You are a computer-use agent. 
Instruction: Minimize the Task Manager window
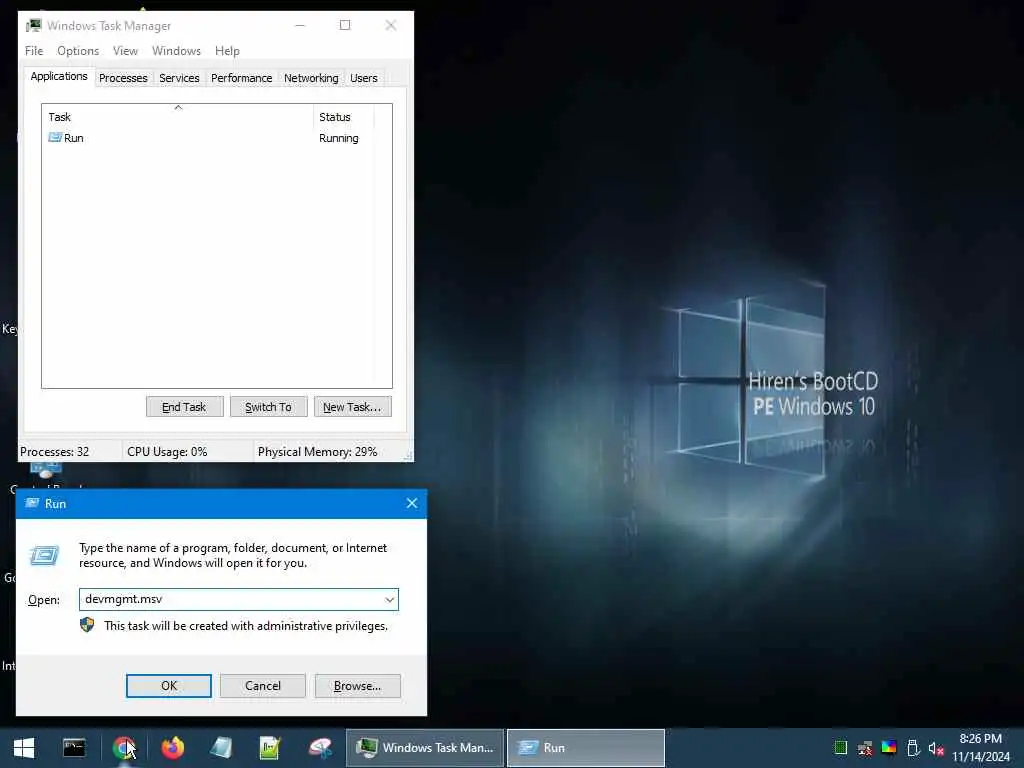(x=300, y=25)
